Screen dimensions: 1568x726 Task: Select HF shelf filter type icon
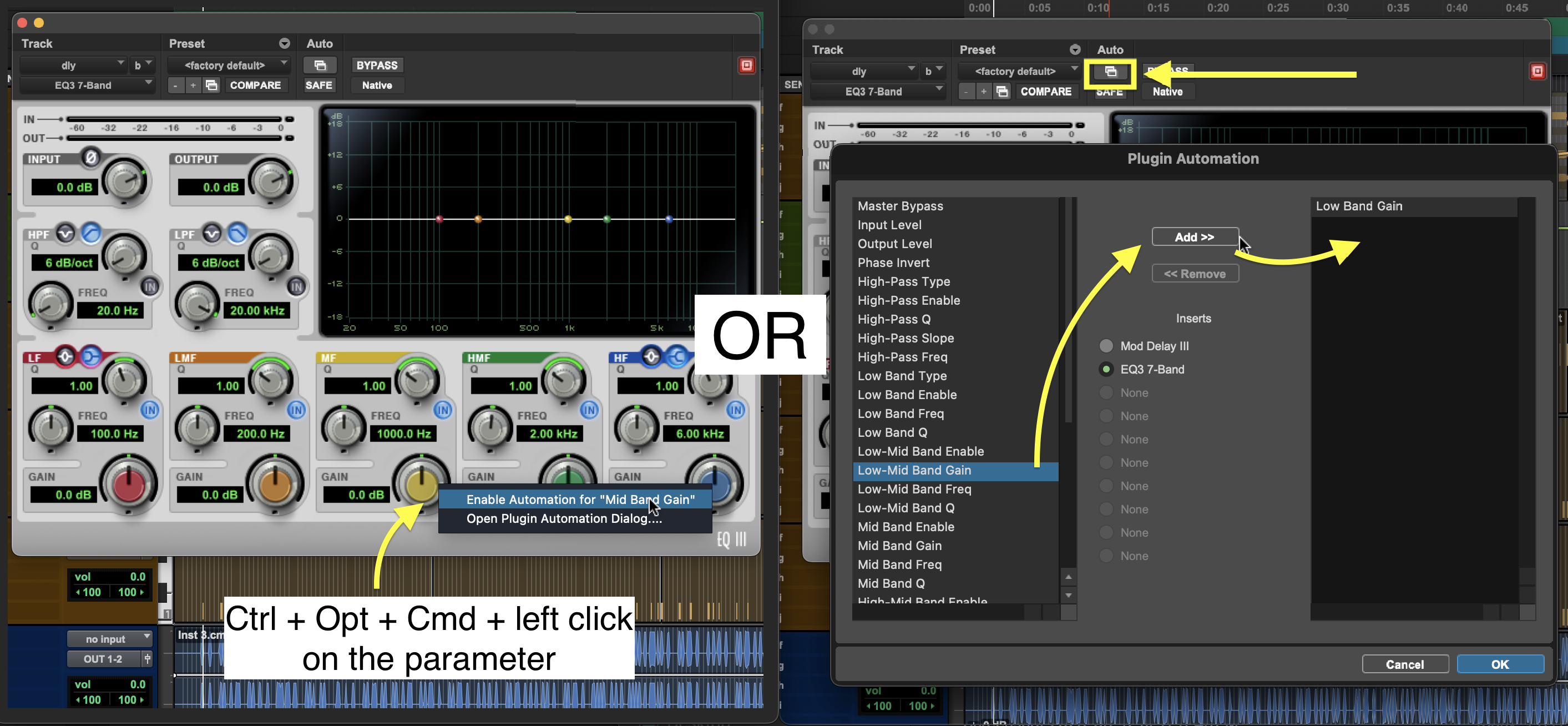(x=676, y=356)
